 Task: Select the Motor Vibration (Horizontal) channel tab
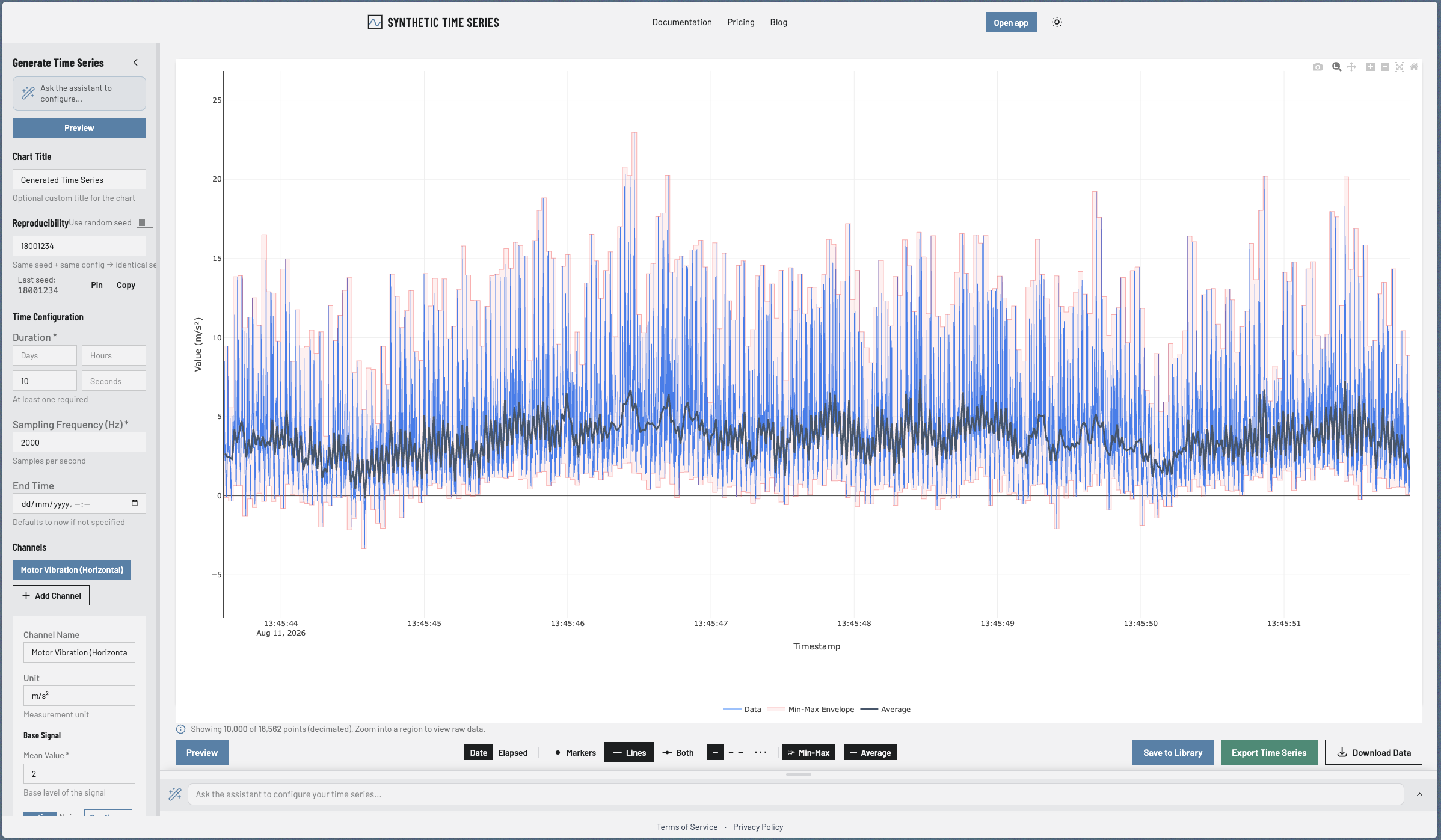(72, 570)
